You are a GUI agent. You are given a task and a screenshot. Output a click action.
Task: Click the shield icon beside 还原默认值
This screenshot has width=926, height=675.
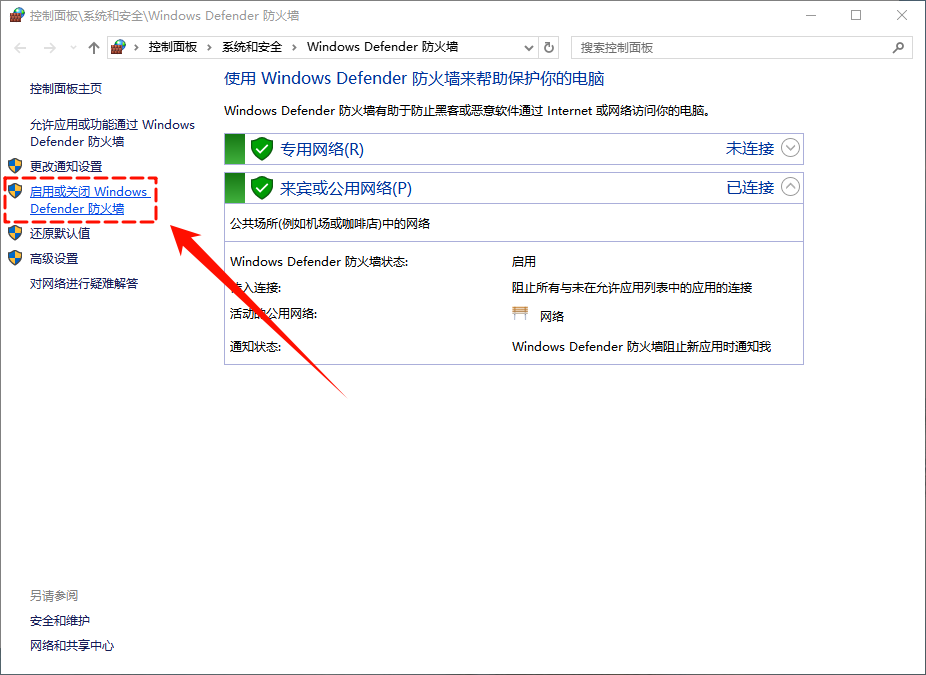coord(14,234)
